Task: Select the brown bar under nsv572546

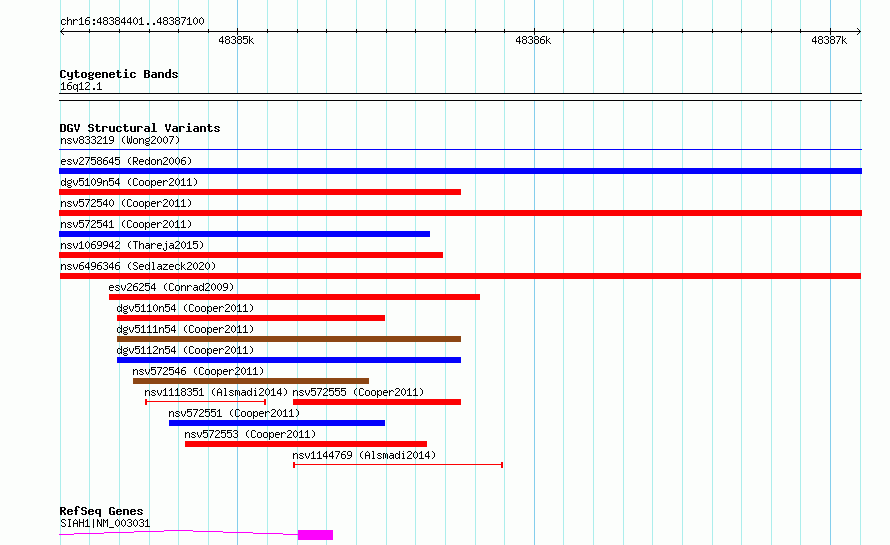Action: [251, 381]
